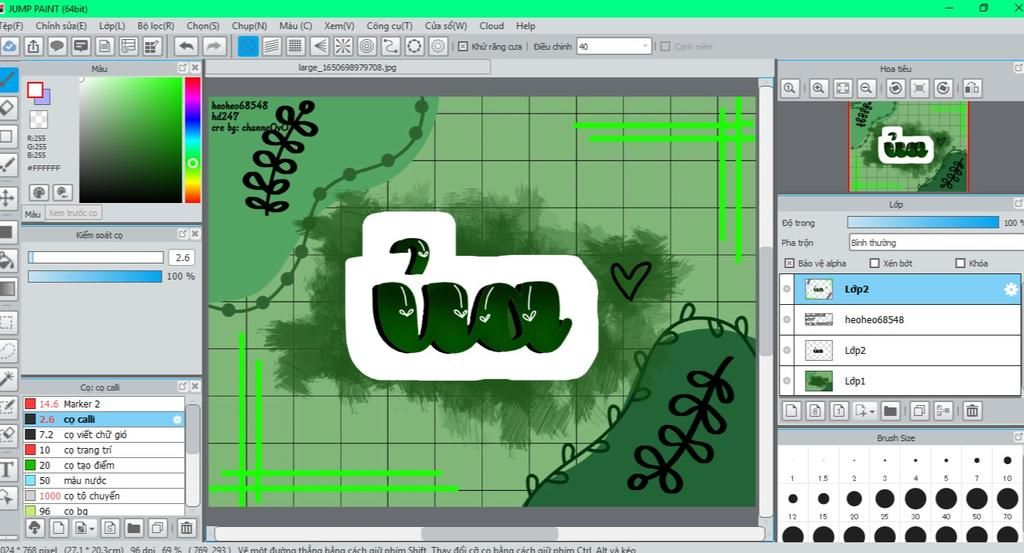Enable Xén bớt checkbox

pos(874,263)
